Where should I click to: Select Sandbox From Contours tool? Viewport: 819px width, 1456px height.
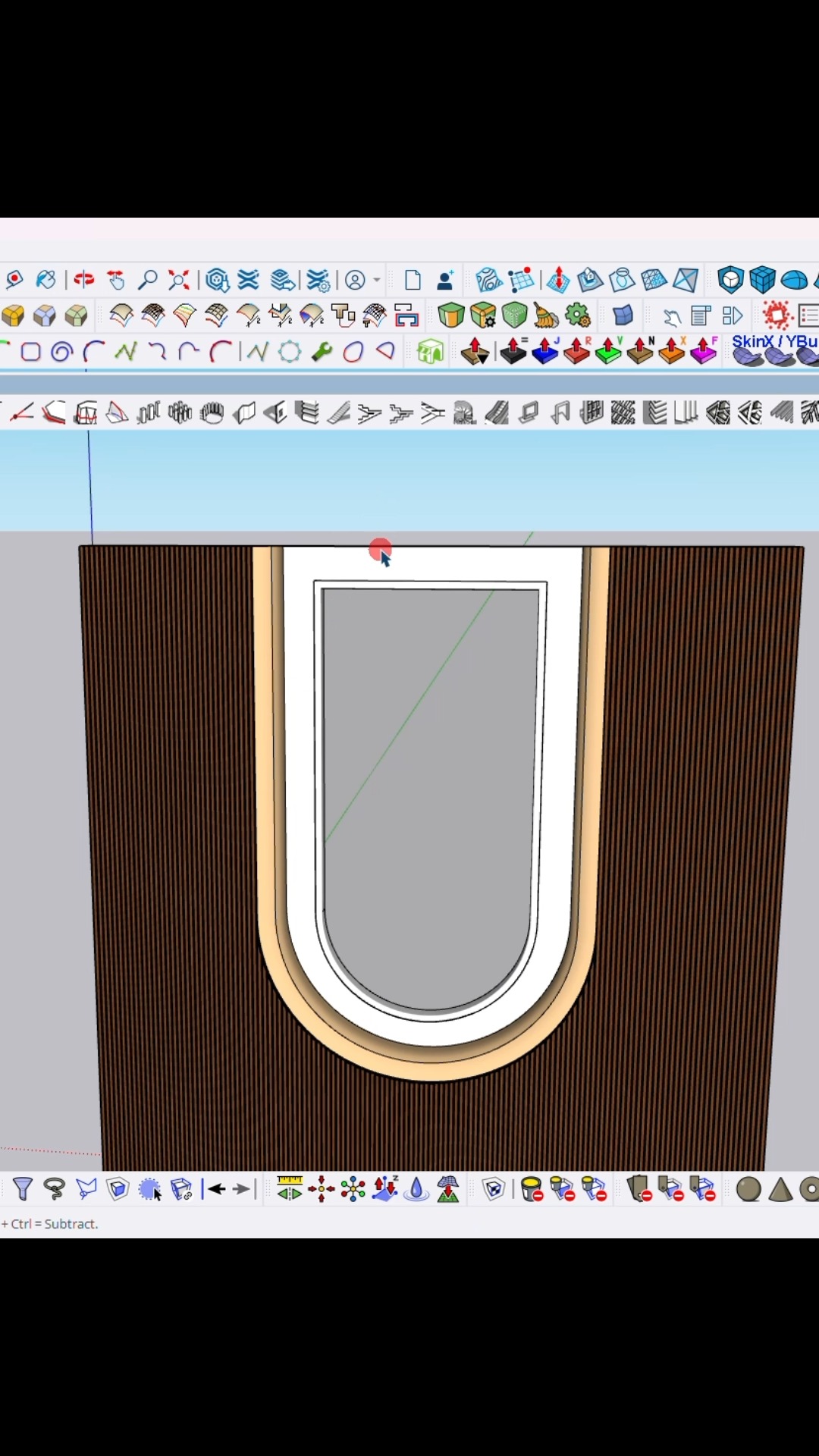pyautogui.click(x=489, y=280)
